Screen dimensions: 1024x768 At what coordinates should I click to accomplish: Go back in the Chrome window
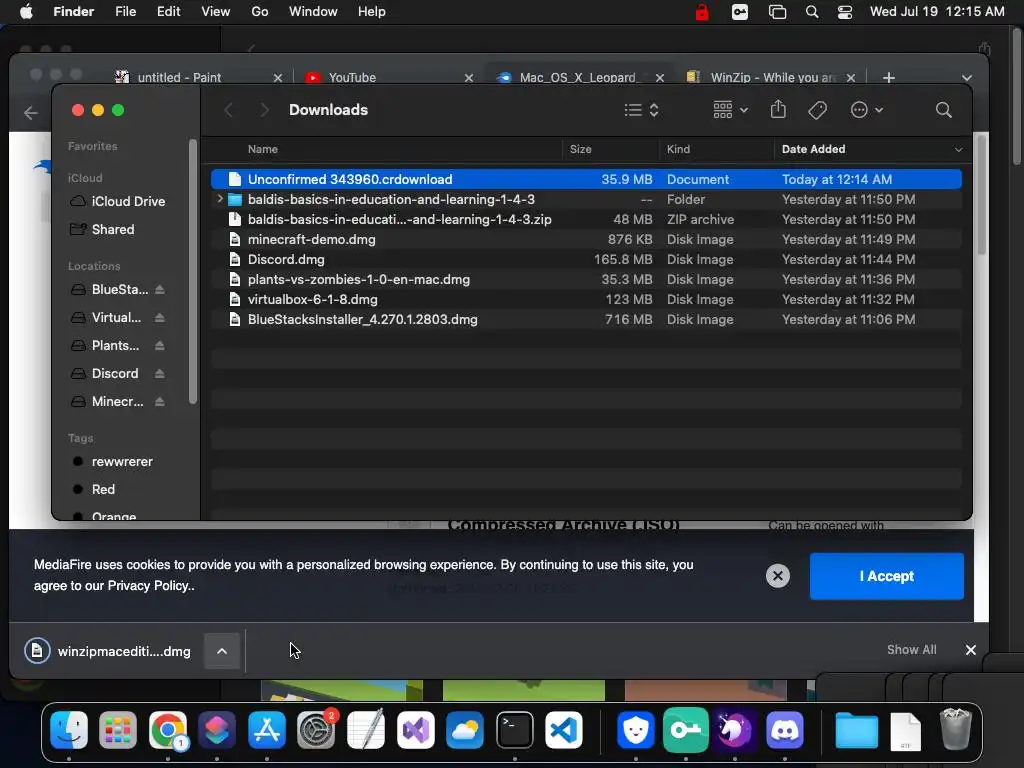(x=31, y=113)
